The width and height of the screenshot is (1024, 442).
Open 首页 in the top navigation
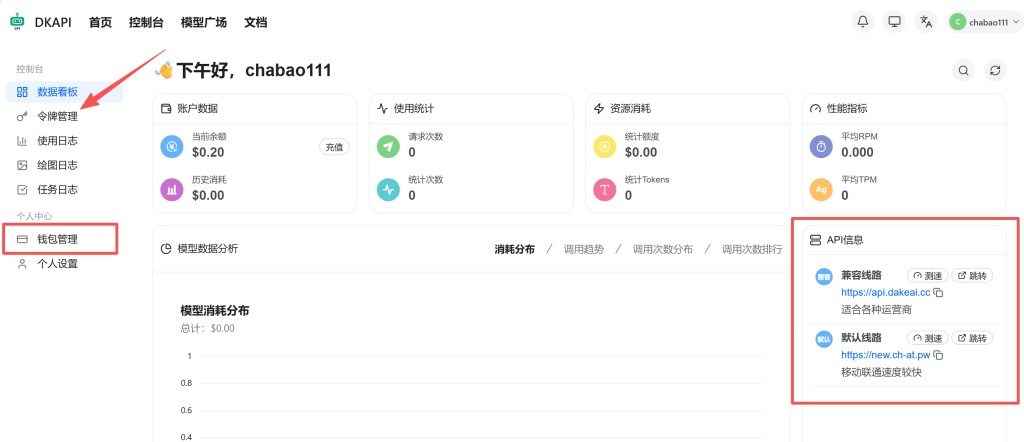click(x=101, y=22)
